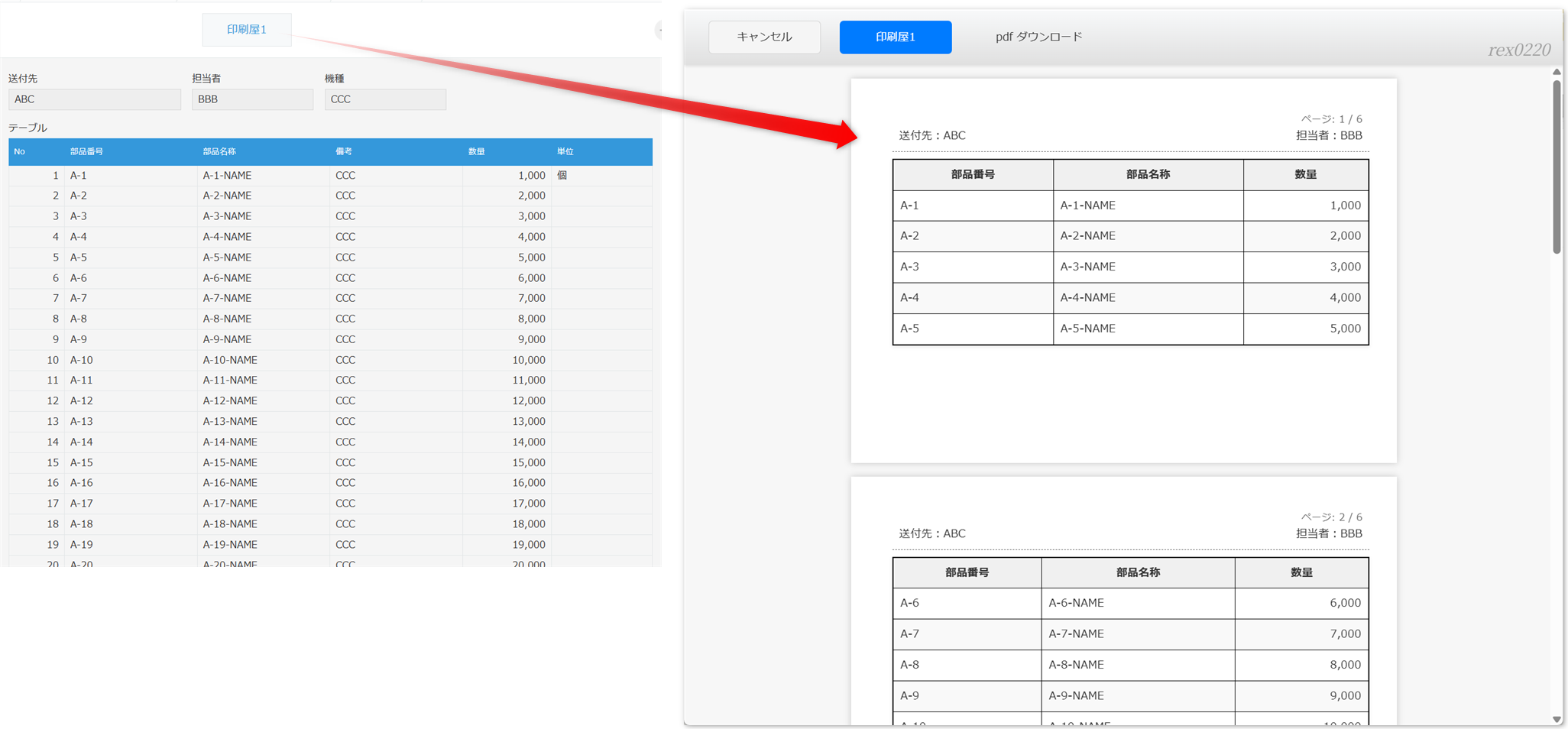
Task: Click the 送付先 input field containing ABC
Action: pyautogui.click(x=94, y=99)
